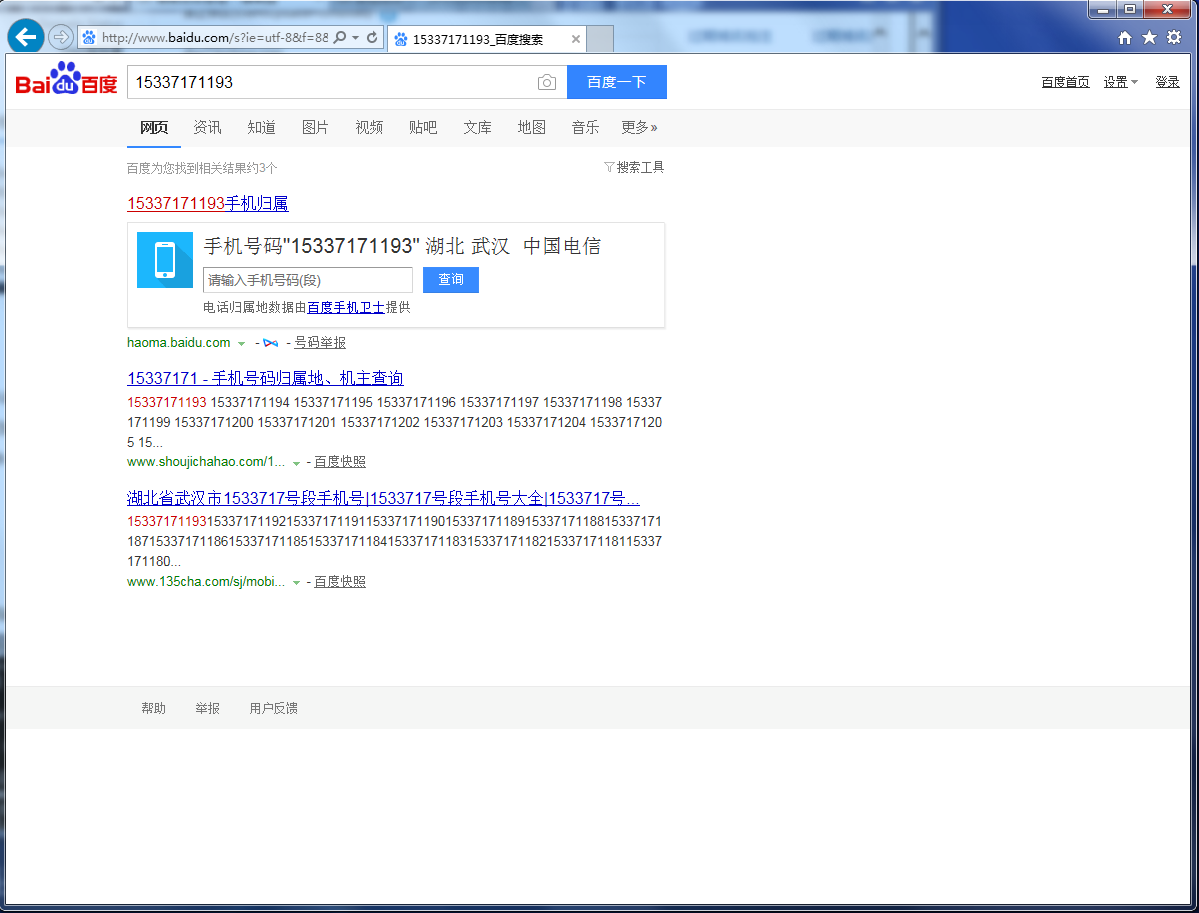The width and height of the screenshot is (1199, 913).
Task: Expand the haoma.baidu.com dropdown arrow
Action: [x=241, y=343]
